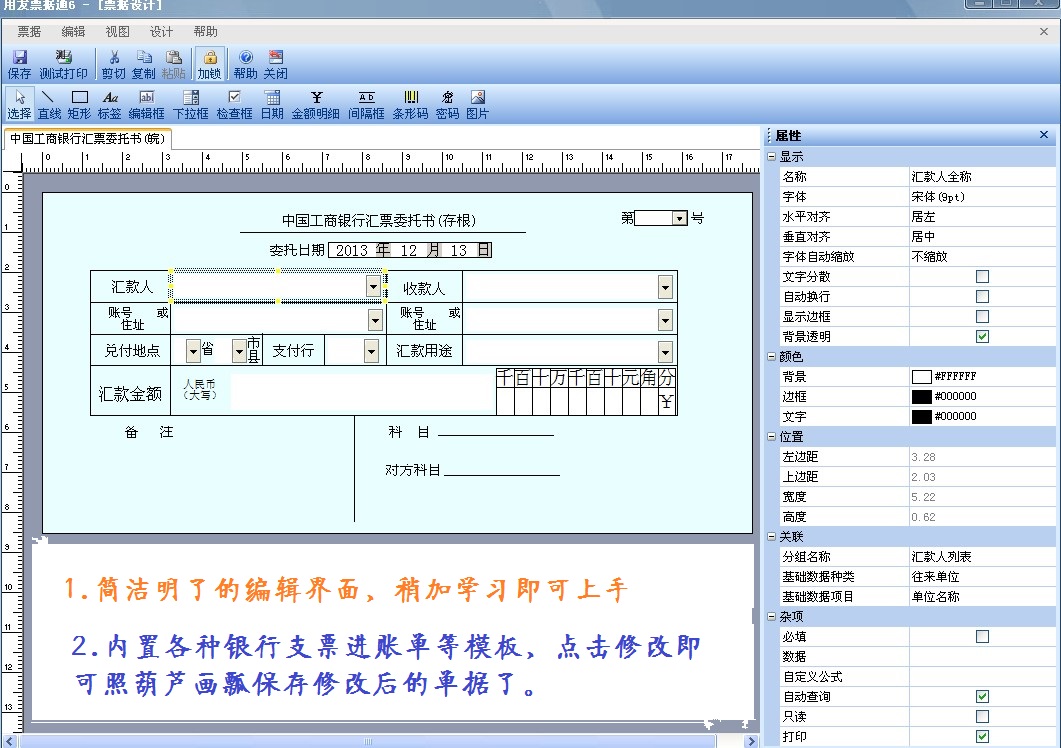Toggle the 背景透明 checkbox

pos(983,336)
